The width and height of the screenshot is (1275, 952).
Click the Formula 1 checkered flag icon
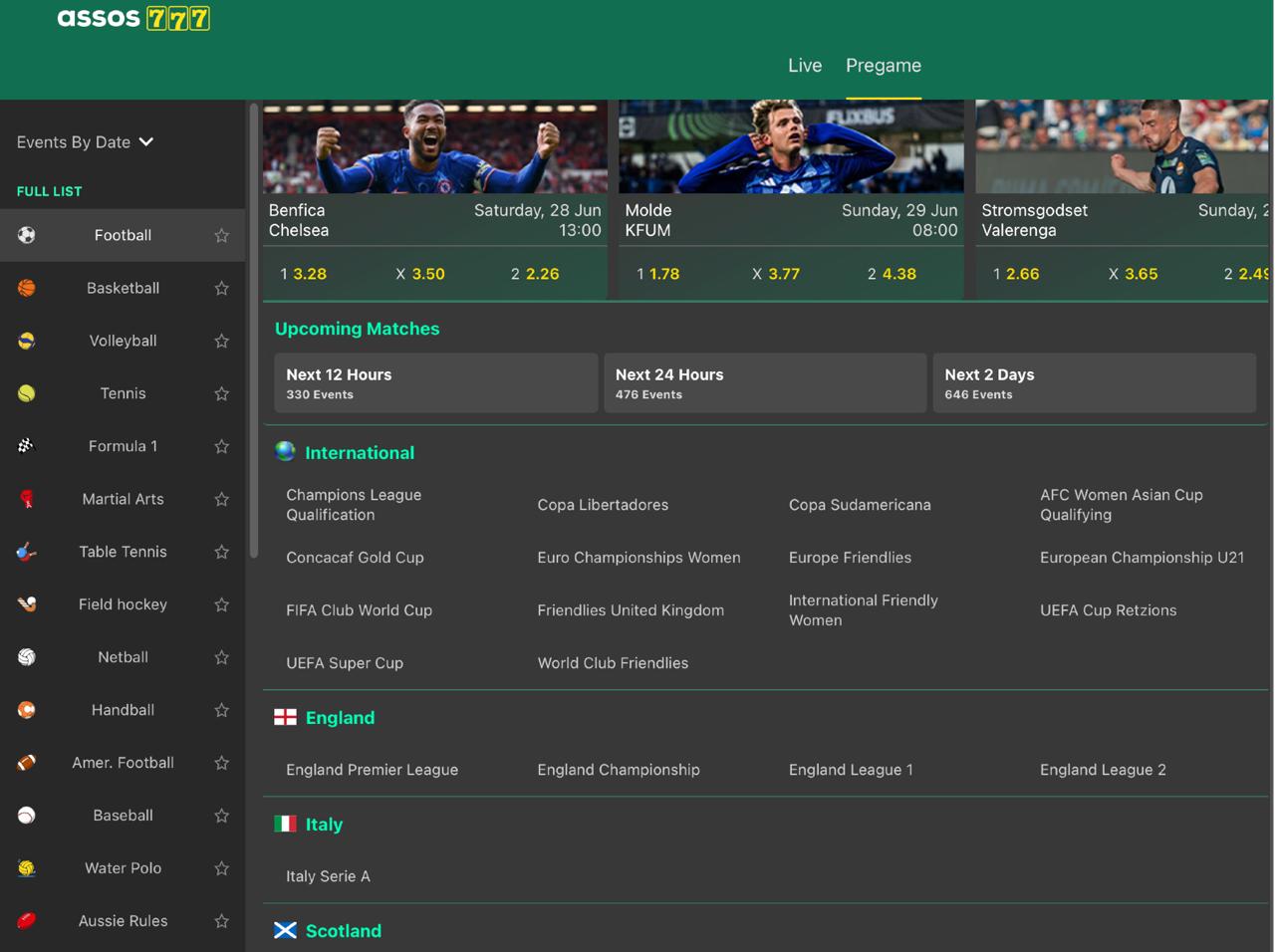pyautogui.click(x=27, y=446)
